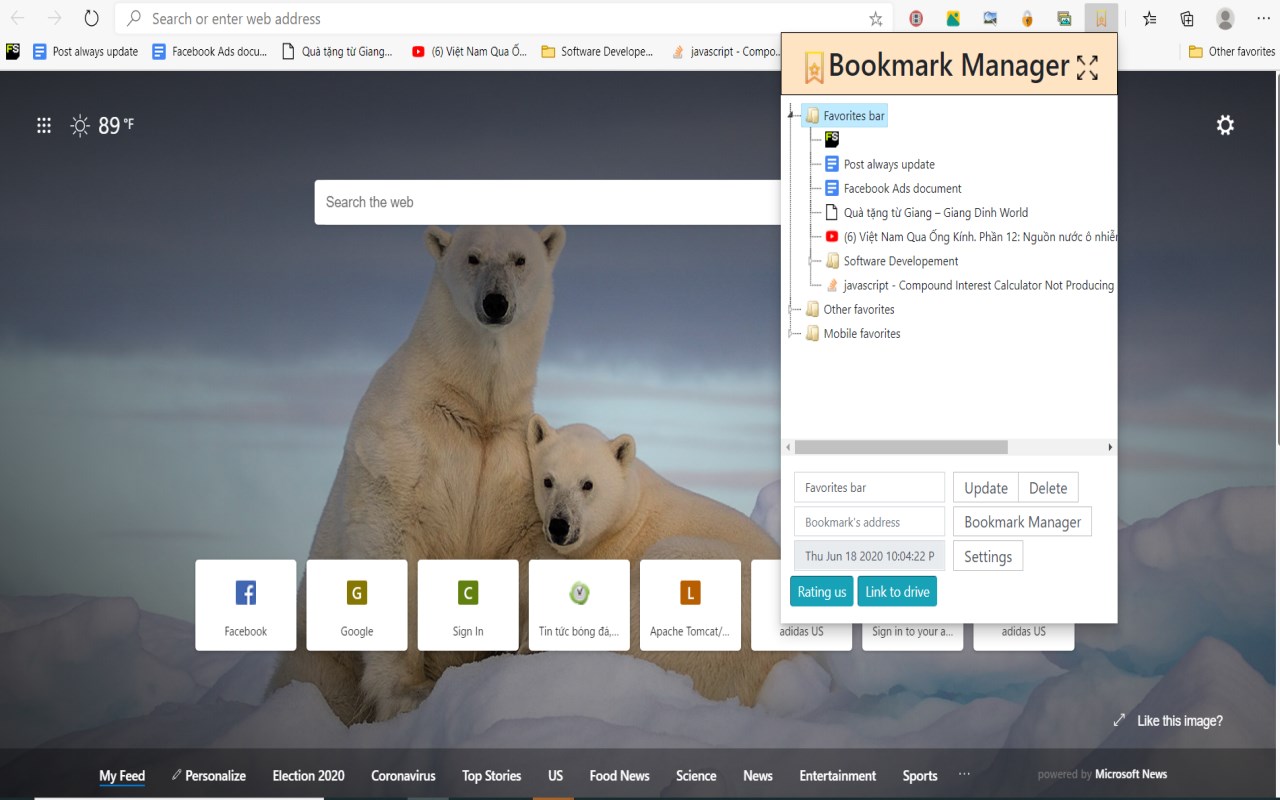Open the Facebook quick link tile
Screen dimensions: 1280x800
coord(246,605)
